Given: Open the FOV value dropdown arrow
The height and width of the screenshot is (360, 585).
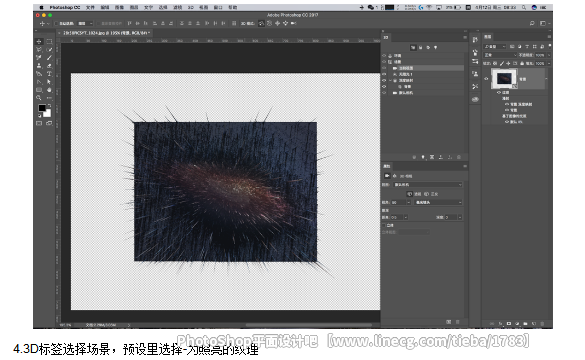Looking at the screenshot, I should [409, 202].
